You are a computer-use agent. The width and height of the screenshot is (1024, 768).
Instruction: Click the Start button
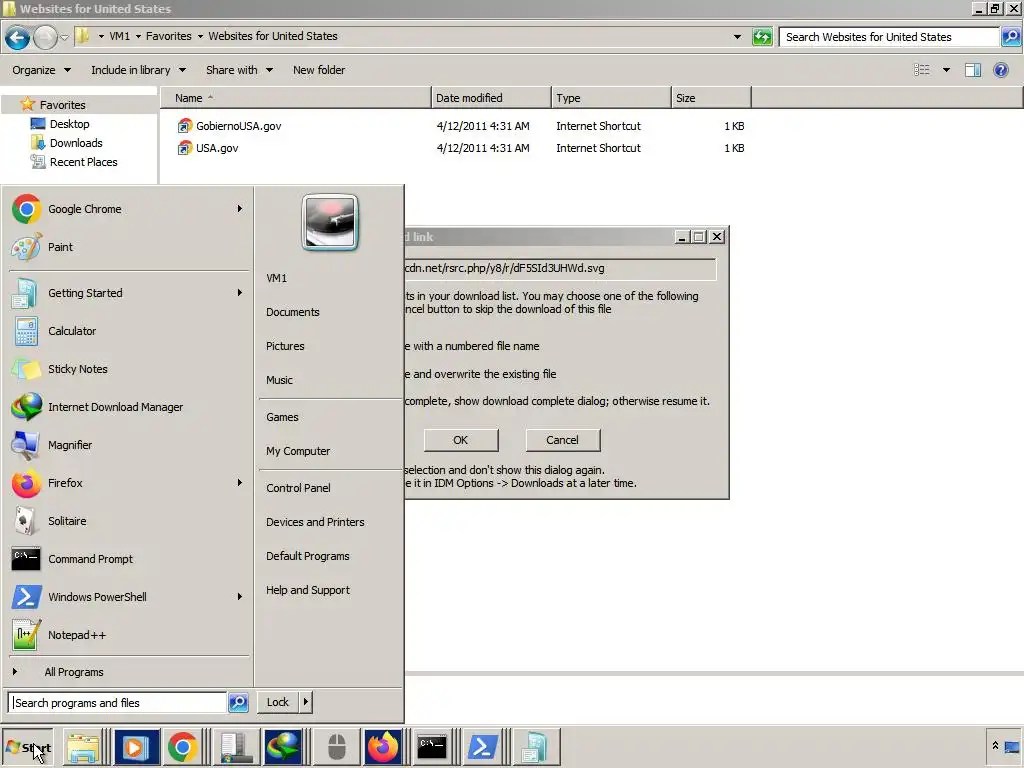coord(27,747)
